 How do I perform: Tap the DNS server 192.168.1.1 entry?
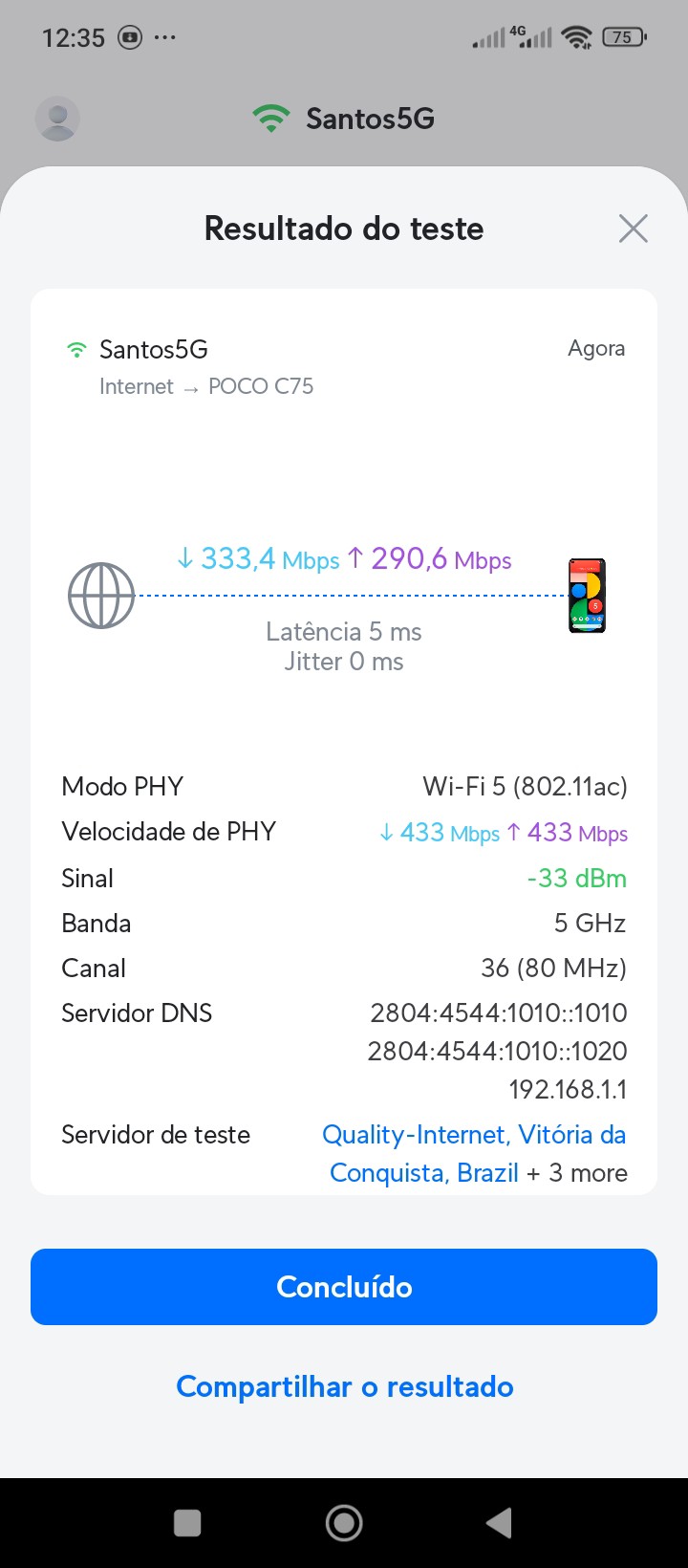pos(568,1089)
